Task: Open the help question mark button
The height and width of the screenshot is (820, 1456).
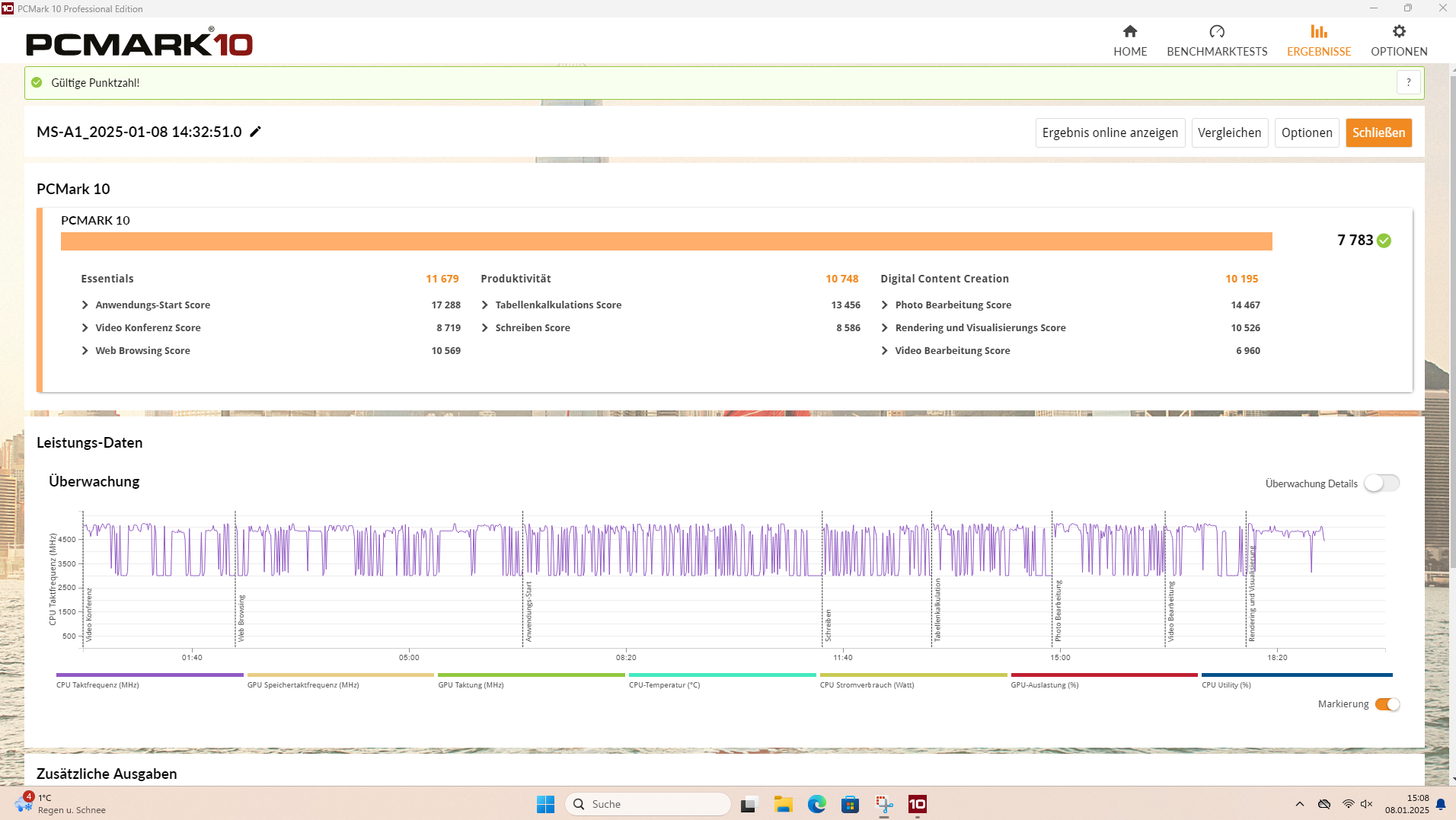Action: pos(1409,82)
